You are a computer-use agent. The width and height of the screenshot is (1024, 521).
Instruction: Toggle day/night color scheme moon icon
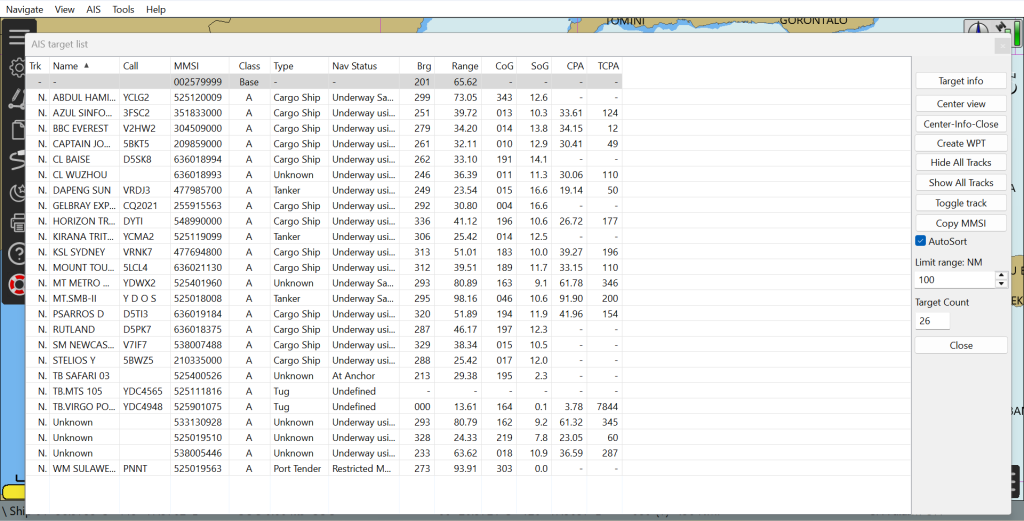click(17, 192)
